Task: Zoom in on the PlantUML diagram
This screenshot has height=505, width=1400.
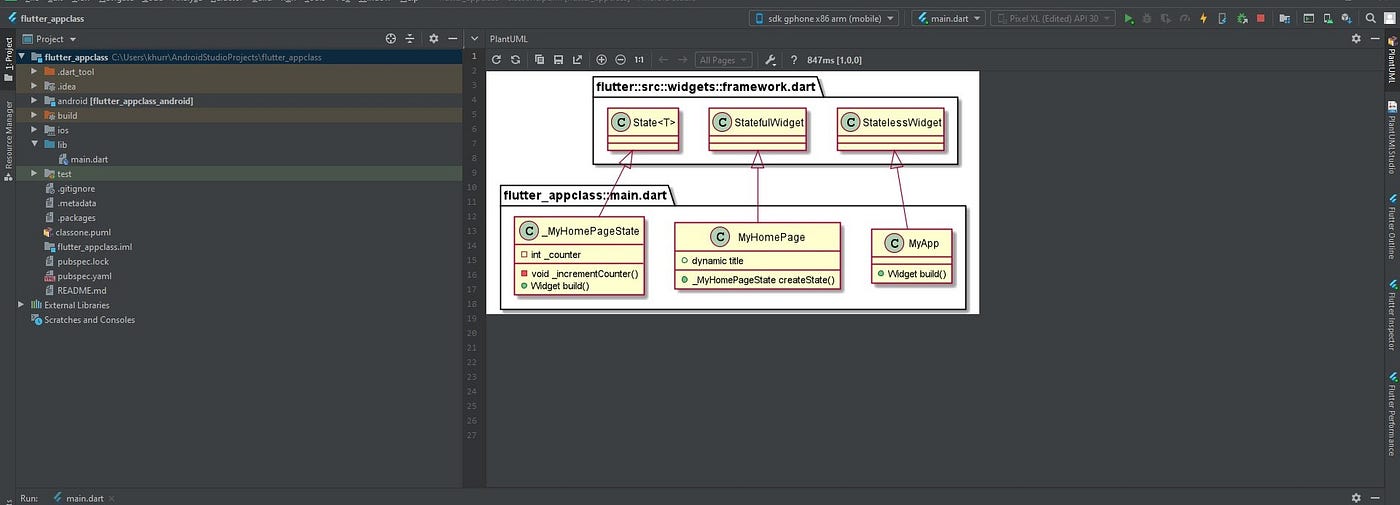Action: [601, 60]
